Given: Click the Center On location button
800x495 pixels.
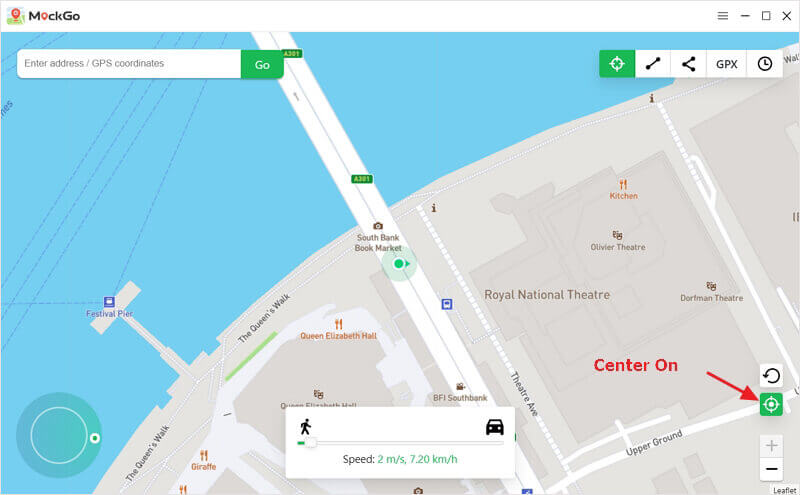Looking at the screenshot, I should (x=771, y=404).
